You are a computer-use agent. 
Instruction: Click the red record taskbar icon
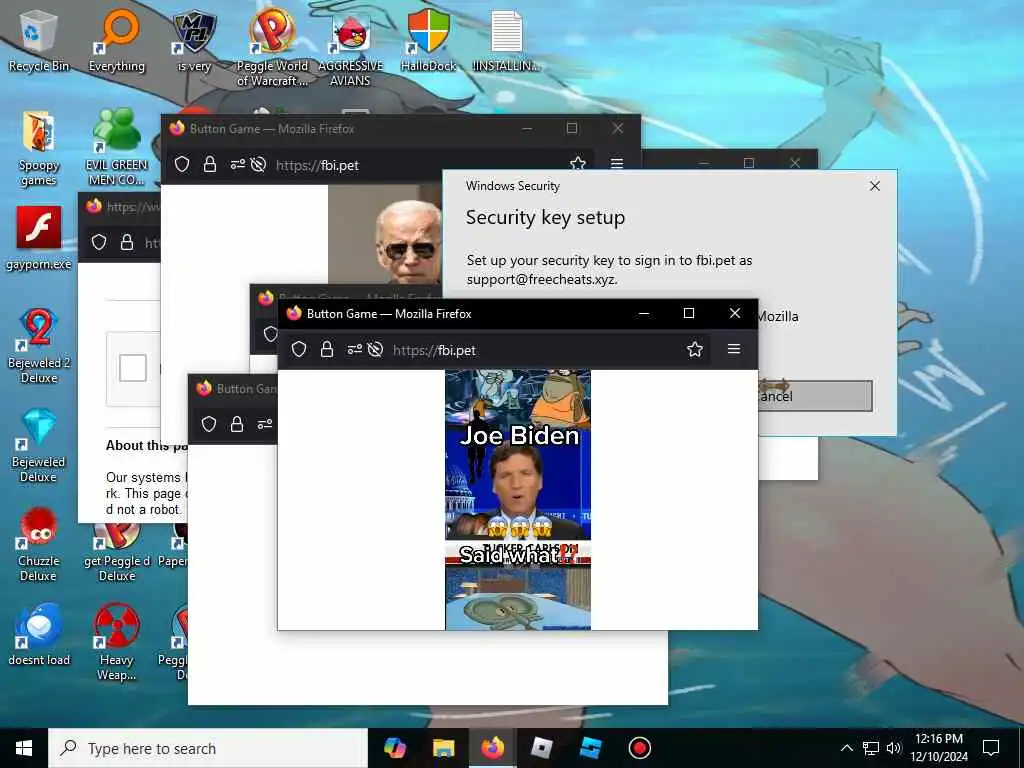(639, 748)
